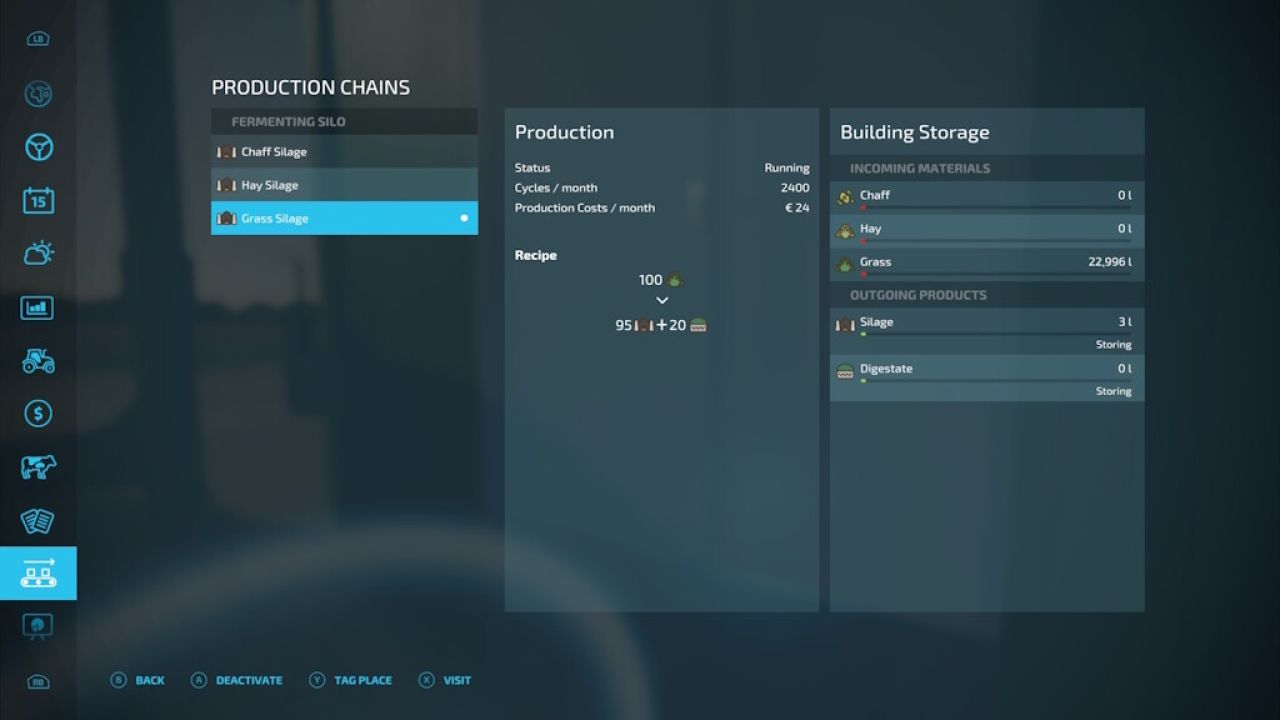
Task: Click the 'Production Chains' page title
Action: click(x=311, y=88)
